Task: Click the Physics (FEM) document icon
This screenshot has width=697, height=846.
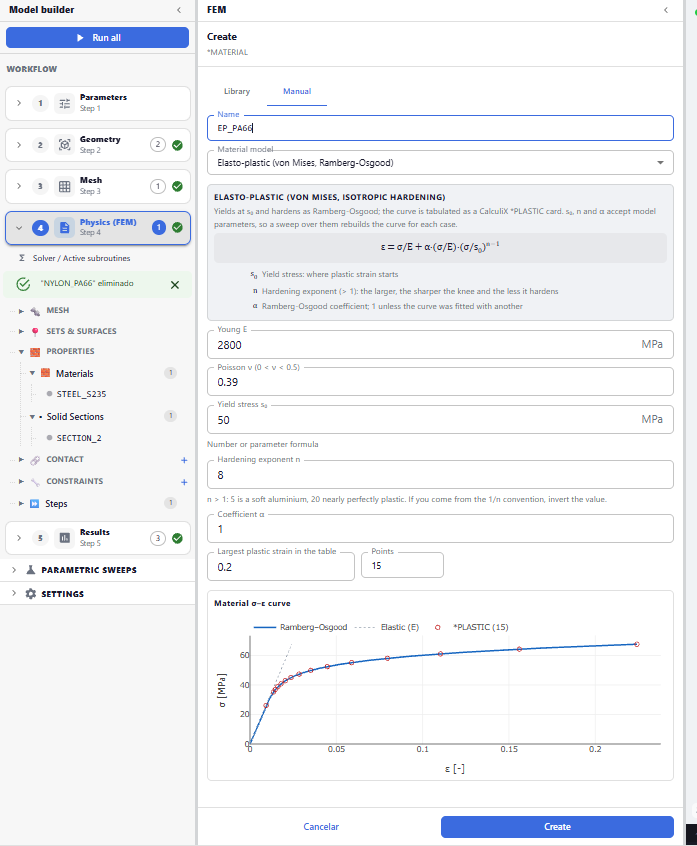Action: 65,228
